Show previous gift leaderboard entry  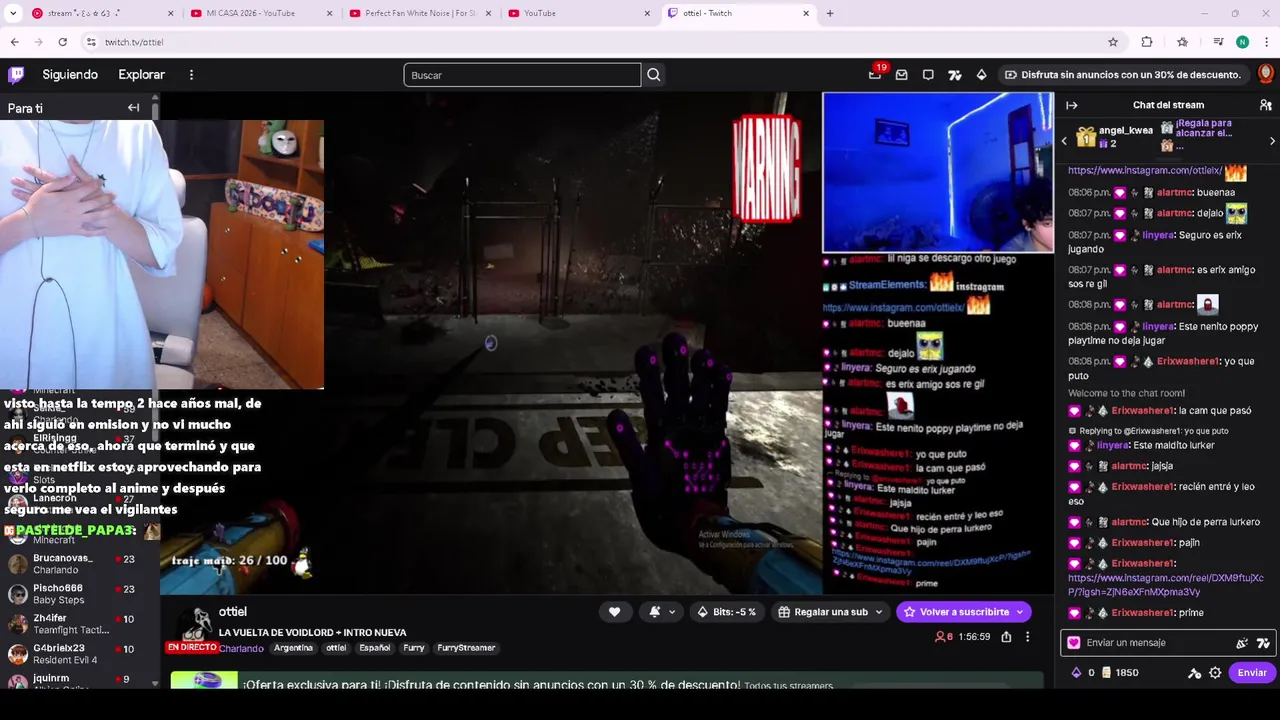(x=1065, y=141)
